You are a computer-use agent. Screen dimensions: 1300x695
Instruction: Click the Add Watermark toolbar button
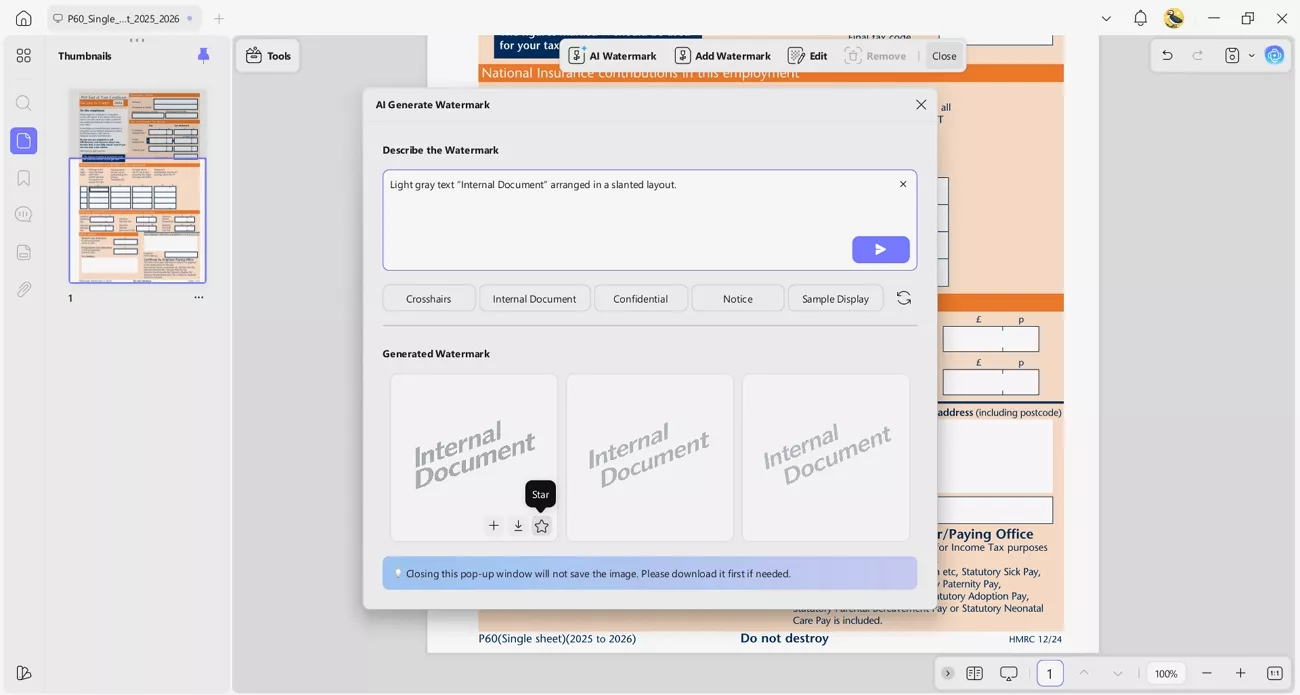[722, 56]
